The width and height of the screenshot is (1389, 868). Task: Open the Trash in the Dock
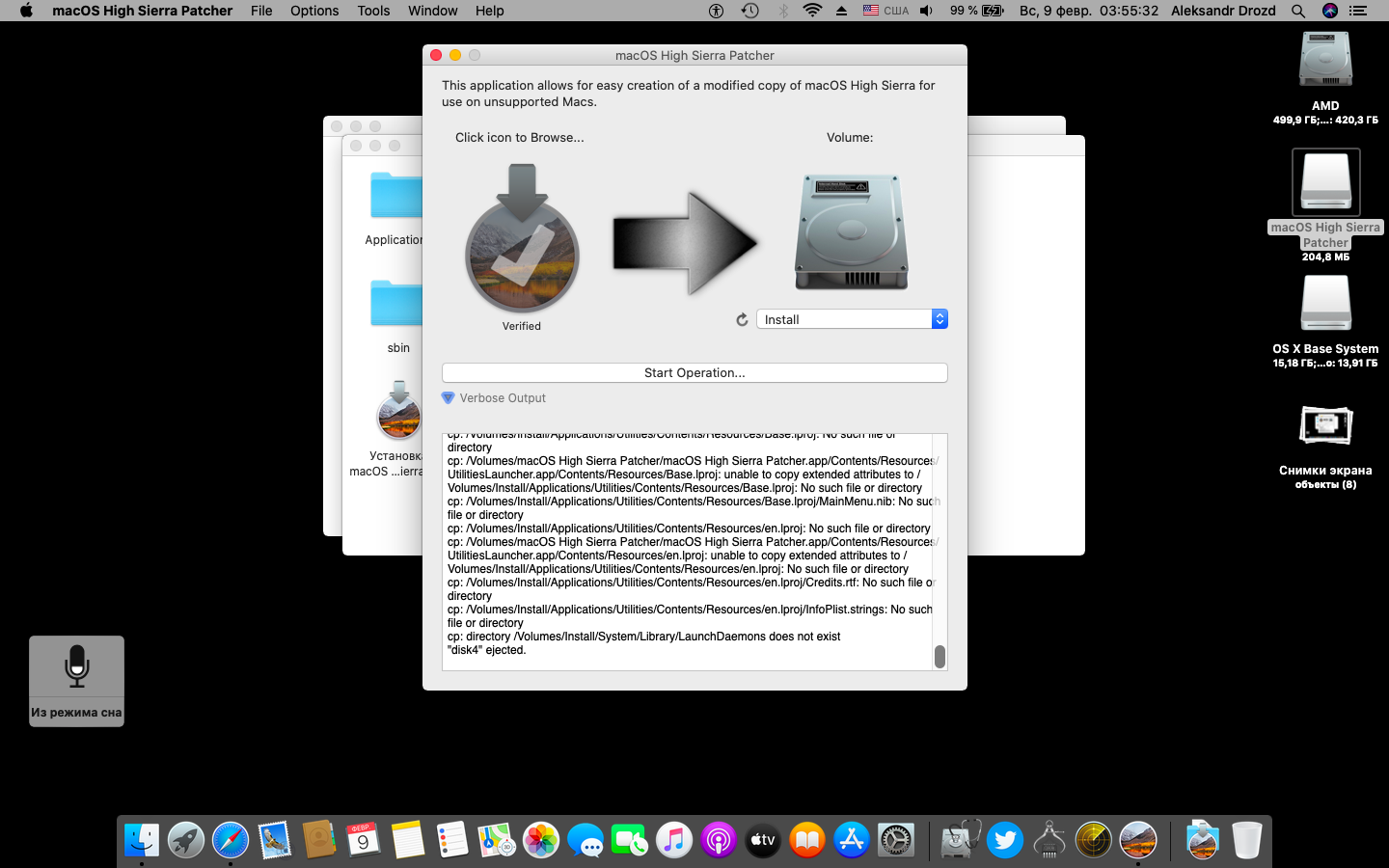click(1246, 840)
